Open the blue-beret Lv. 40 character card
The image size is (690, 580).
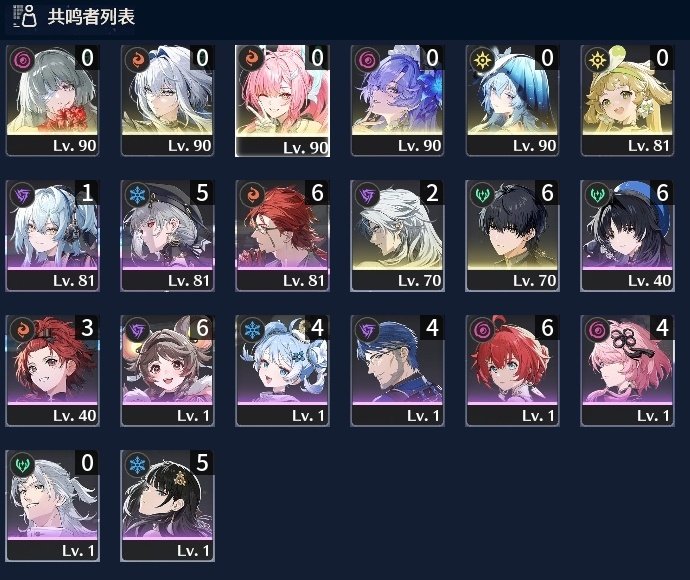pyautogui.click(x=628, y=236)
